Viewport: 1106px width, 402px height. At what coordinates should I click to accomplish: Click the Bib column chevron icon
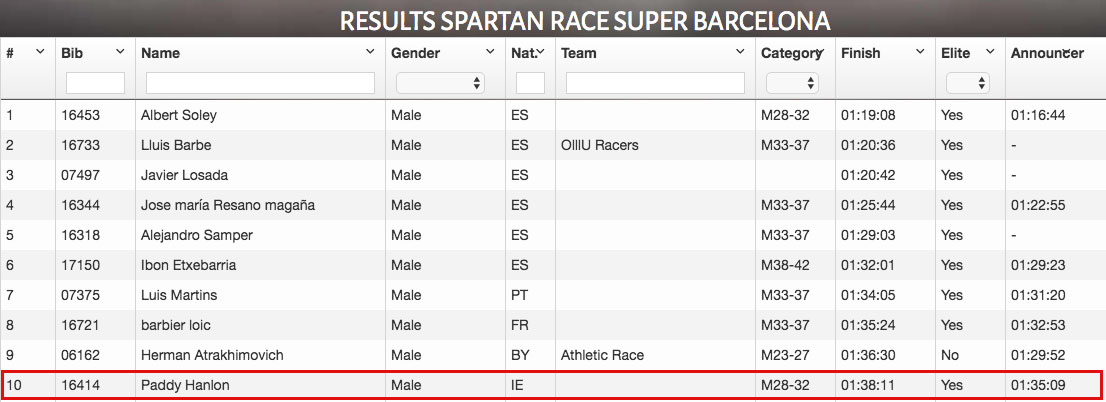pos(120,51)
